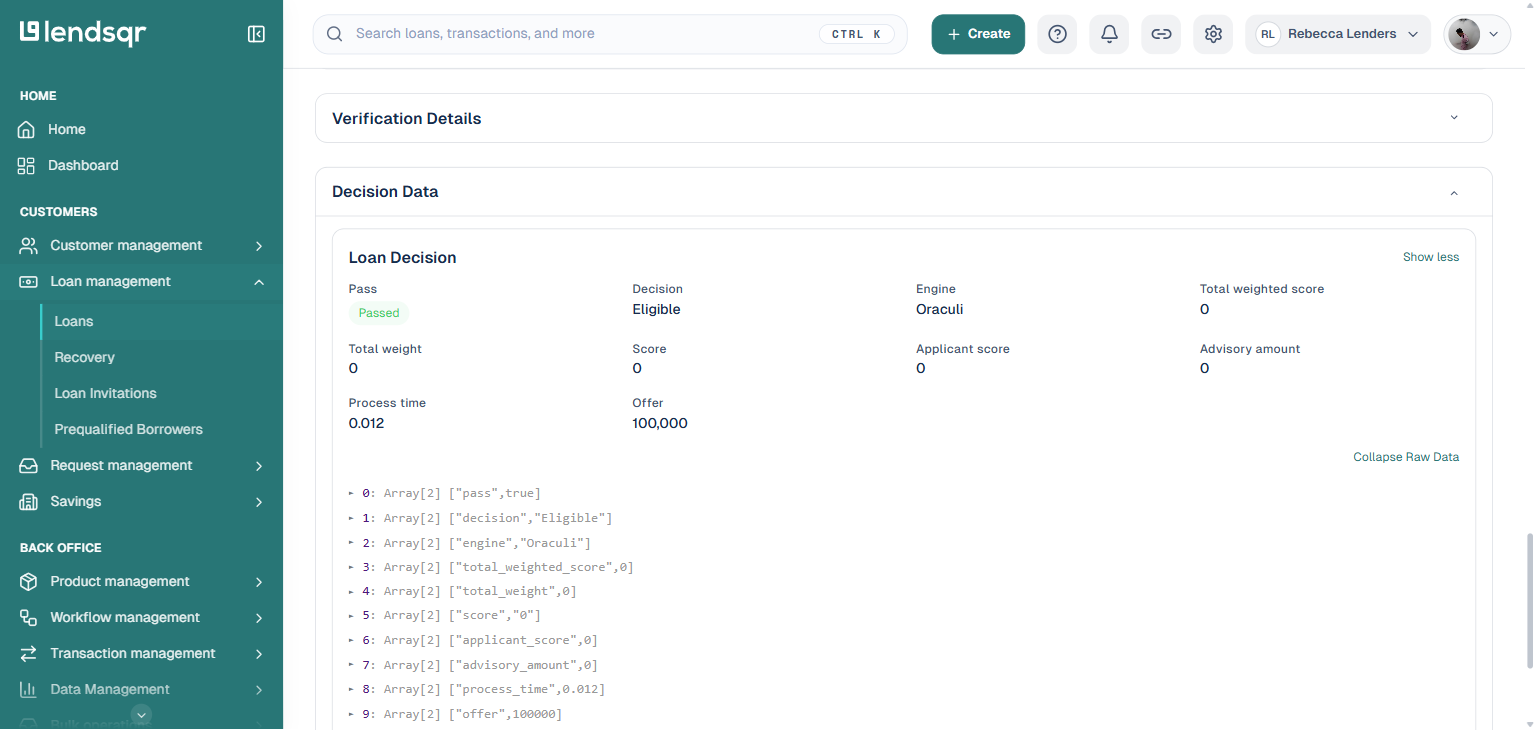Click the page vertical scrollbar thumb
The width and height of the screenshot is (1535, 730).
click(x=1528, y=600)
